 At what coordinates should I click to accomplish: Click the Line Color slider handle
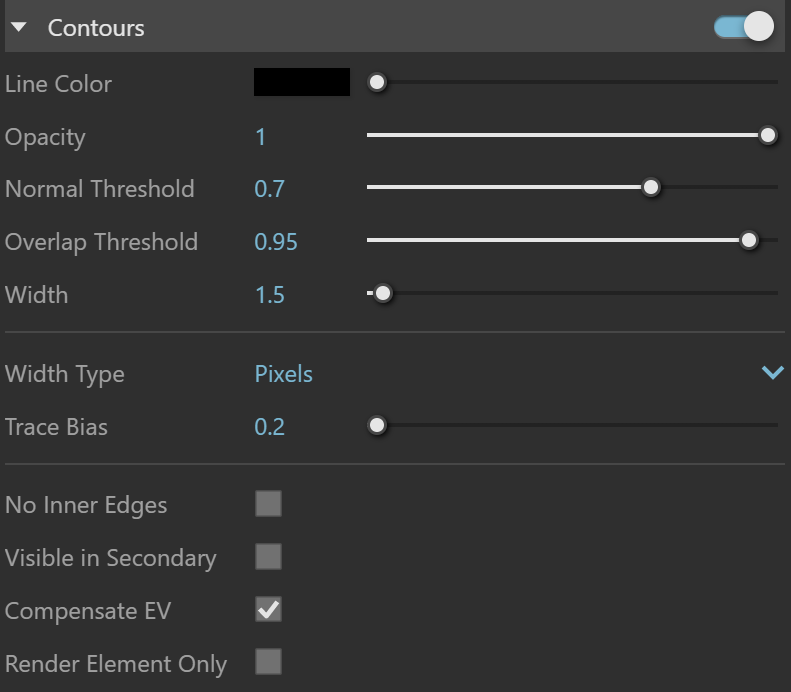coord(377,82)
